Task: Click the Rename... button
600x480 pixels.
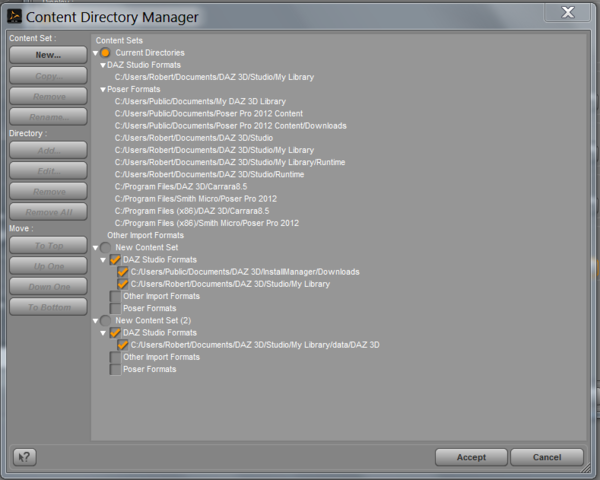Action: (48, 117)
